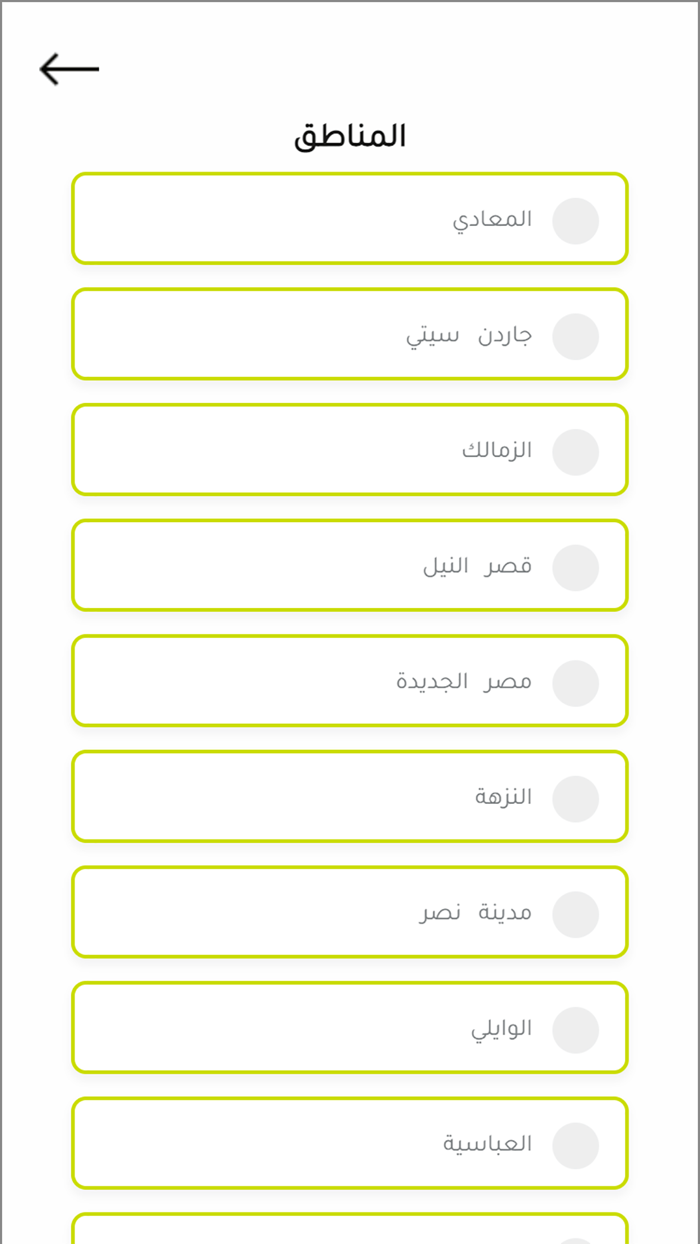Click the قصر النيل (Kasr El Nil) row
The width and height of the screenshot is (700, 1244).
pos(350,566)
